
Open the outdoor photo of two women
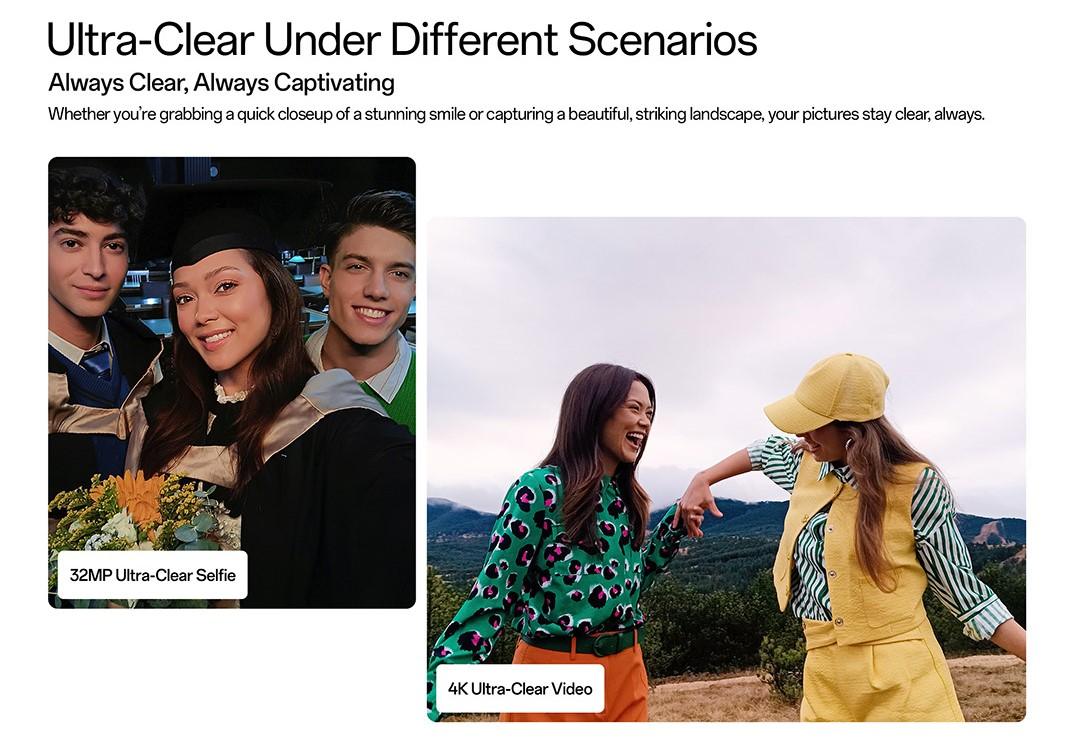pyautogui.click(x=726, y=469)
